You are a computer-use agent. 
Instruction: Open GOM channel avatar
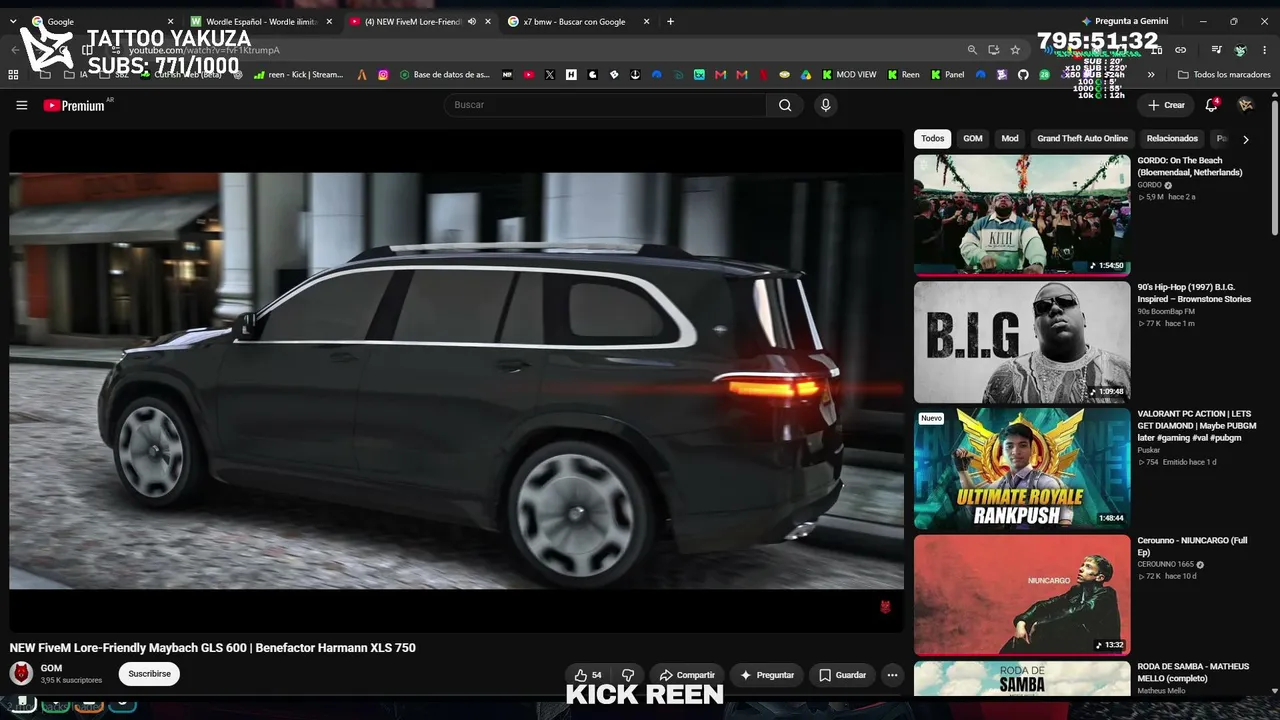tap(21, 673)
